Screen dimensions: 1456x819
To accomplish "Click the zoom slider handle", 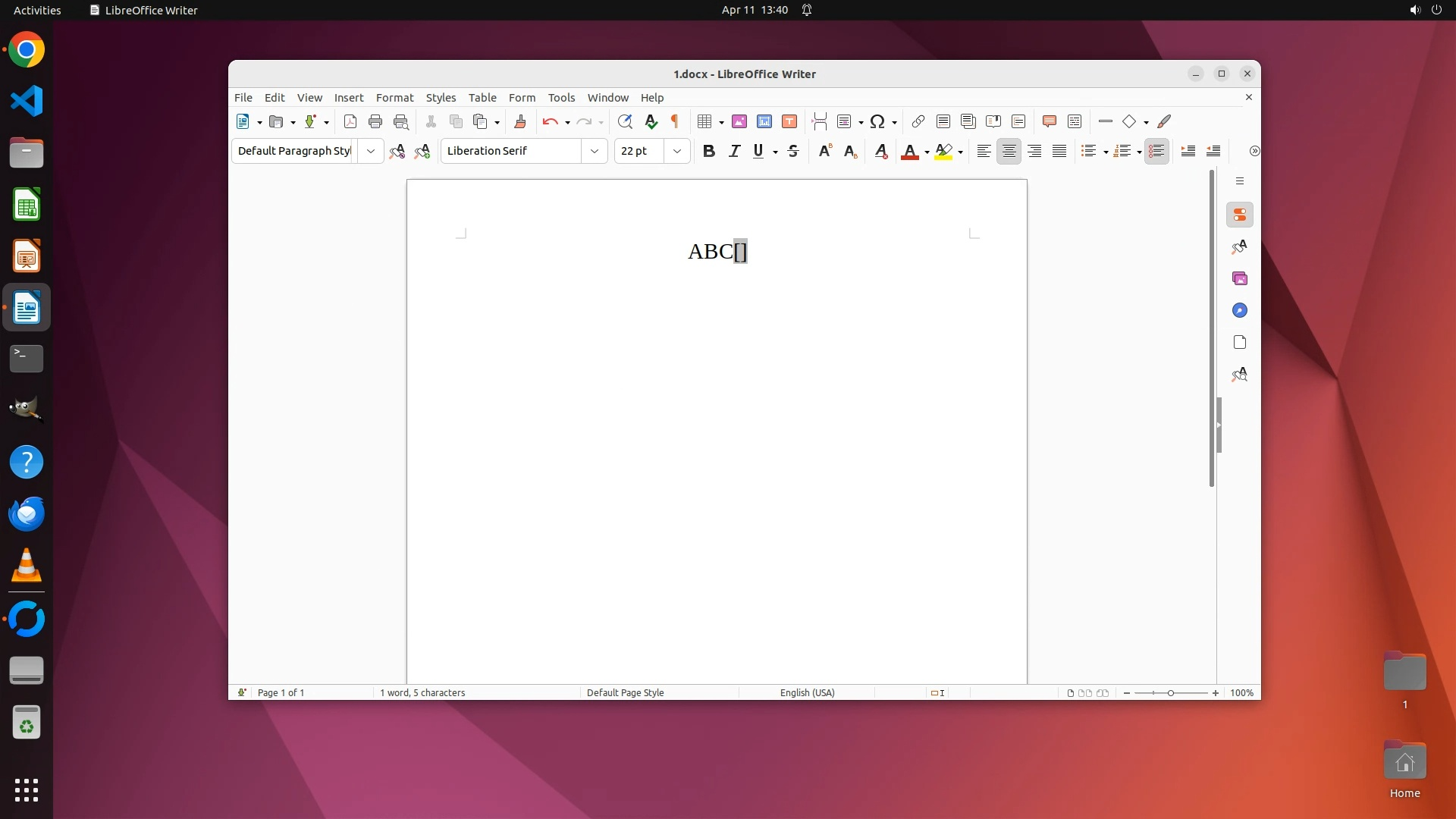I will pyautogui.click(x=1171, y=692).
